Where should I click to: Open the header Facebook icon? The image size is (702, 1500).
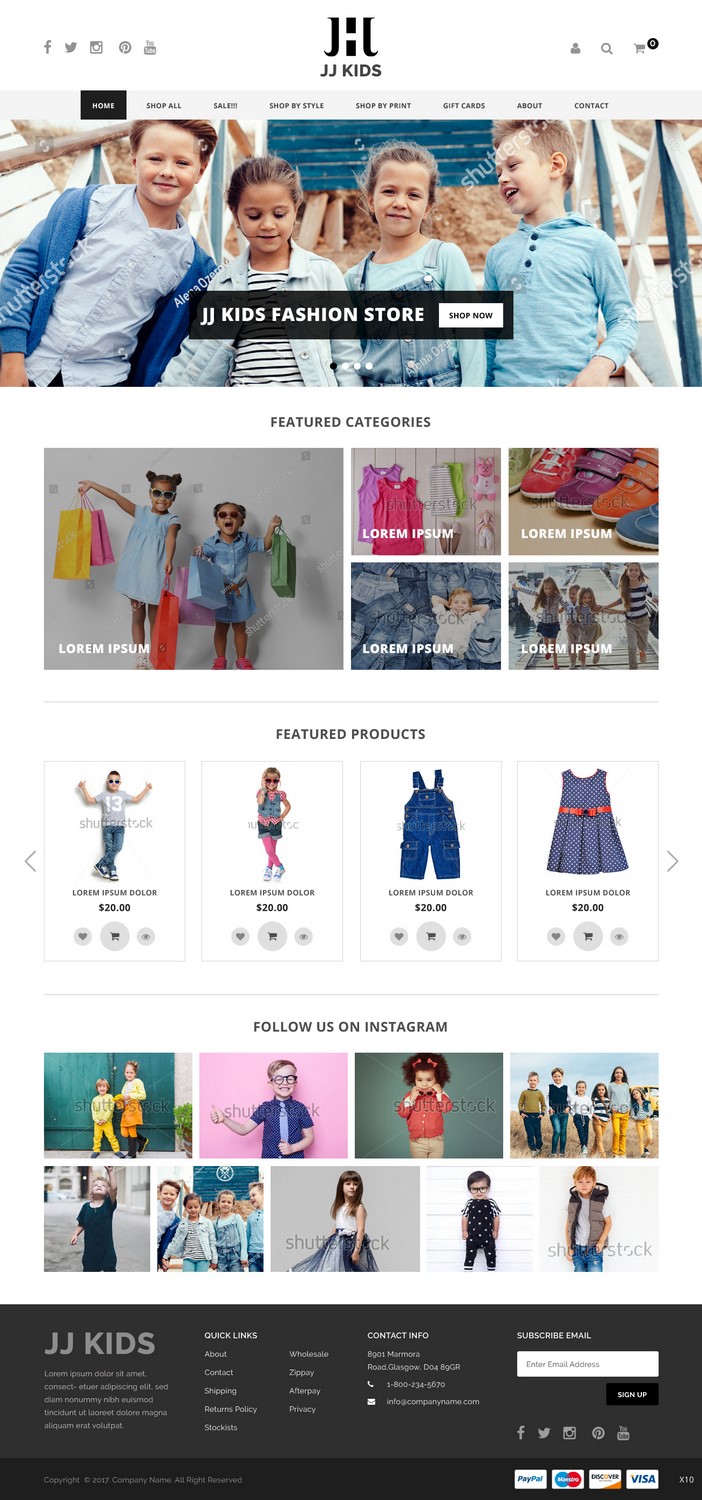(47, 47)
